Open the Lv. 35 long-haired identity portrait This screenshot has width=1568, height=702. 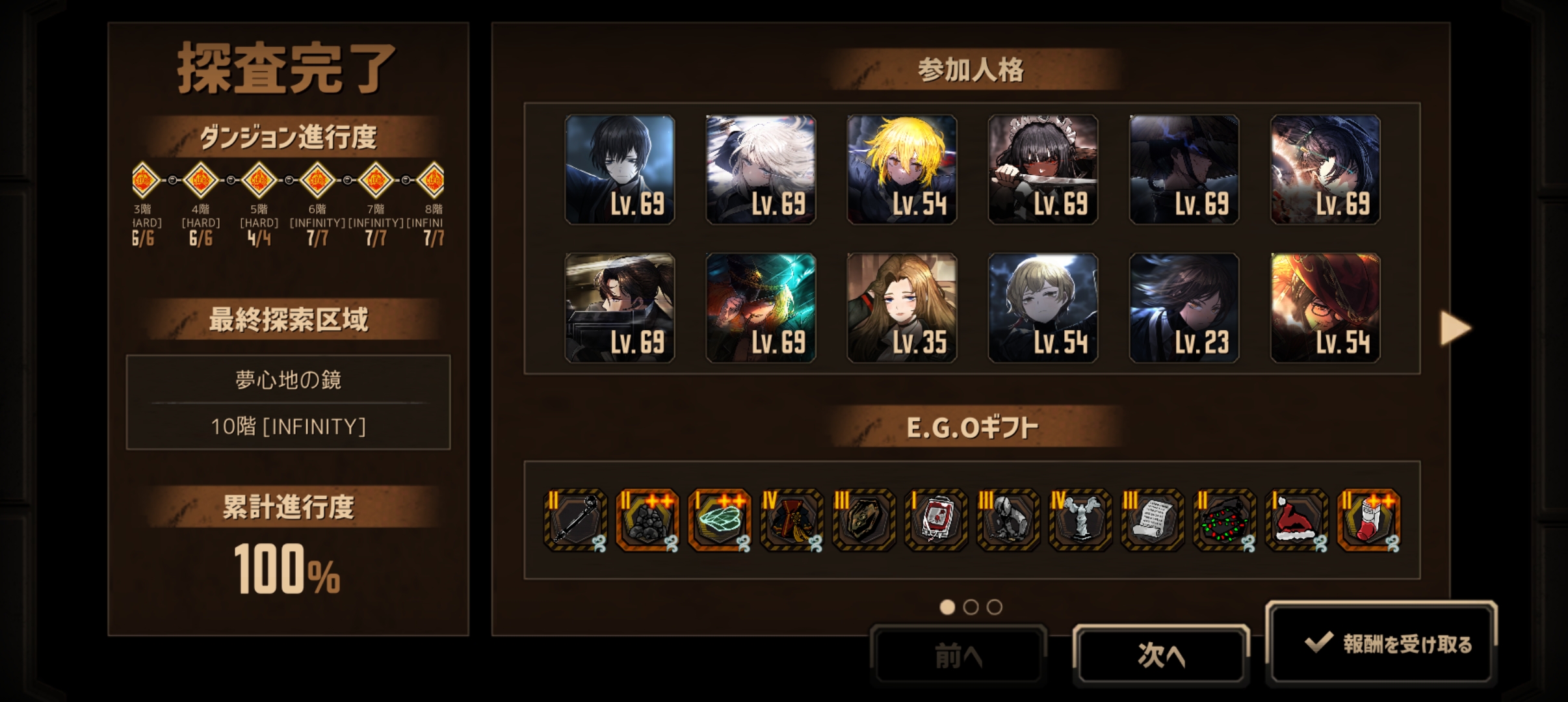902,307
